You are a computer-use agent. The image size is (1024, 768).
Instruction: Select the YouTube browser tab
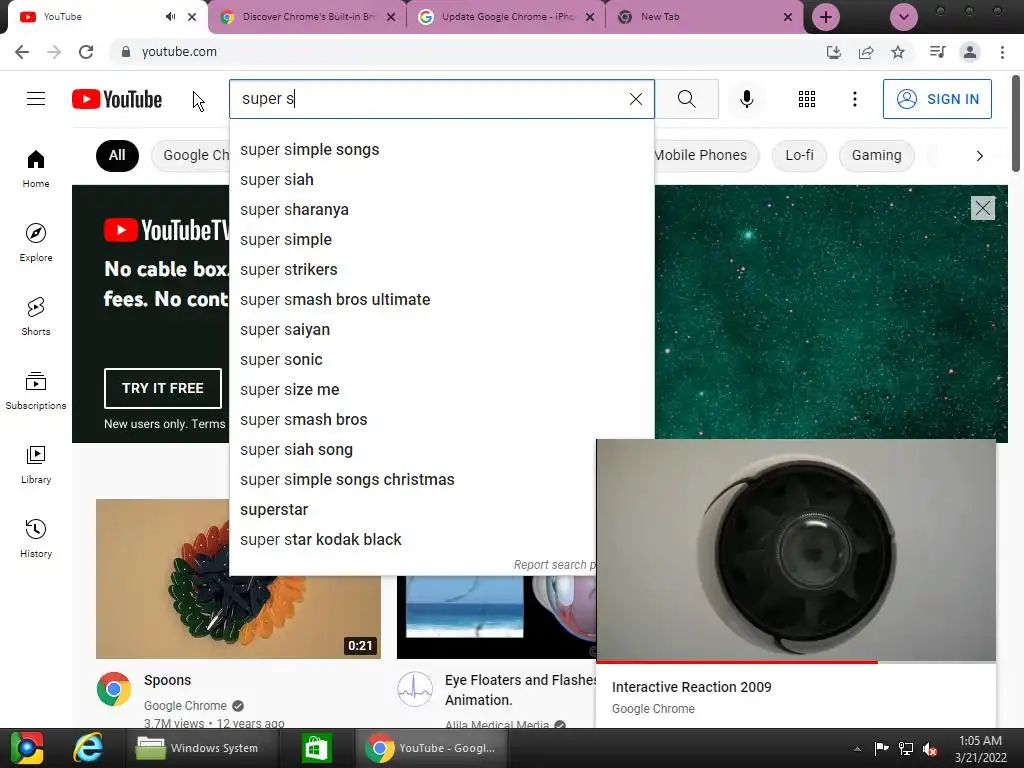pyautogui.click(x=104, y=17)
